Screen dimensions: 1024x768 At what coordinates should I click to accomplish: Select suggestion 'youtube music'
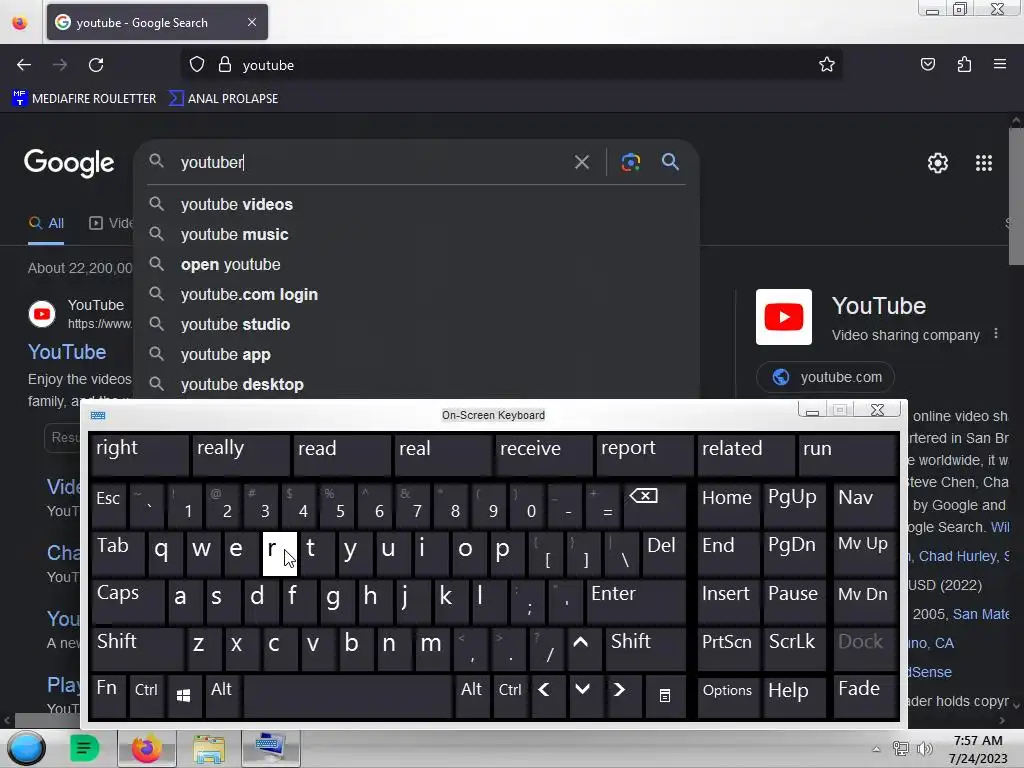click(x=416, y=234)
